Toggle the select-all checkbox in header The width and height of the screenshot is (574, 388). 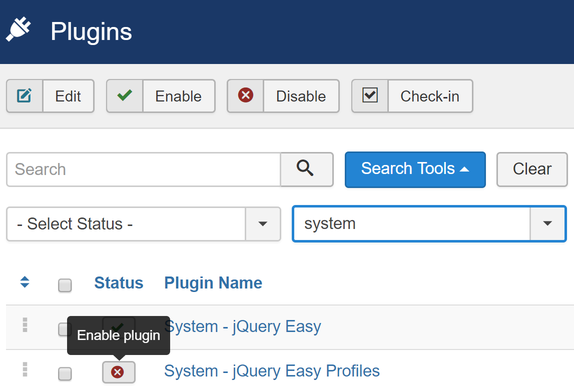65,285
